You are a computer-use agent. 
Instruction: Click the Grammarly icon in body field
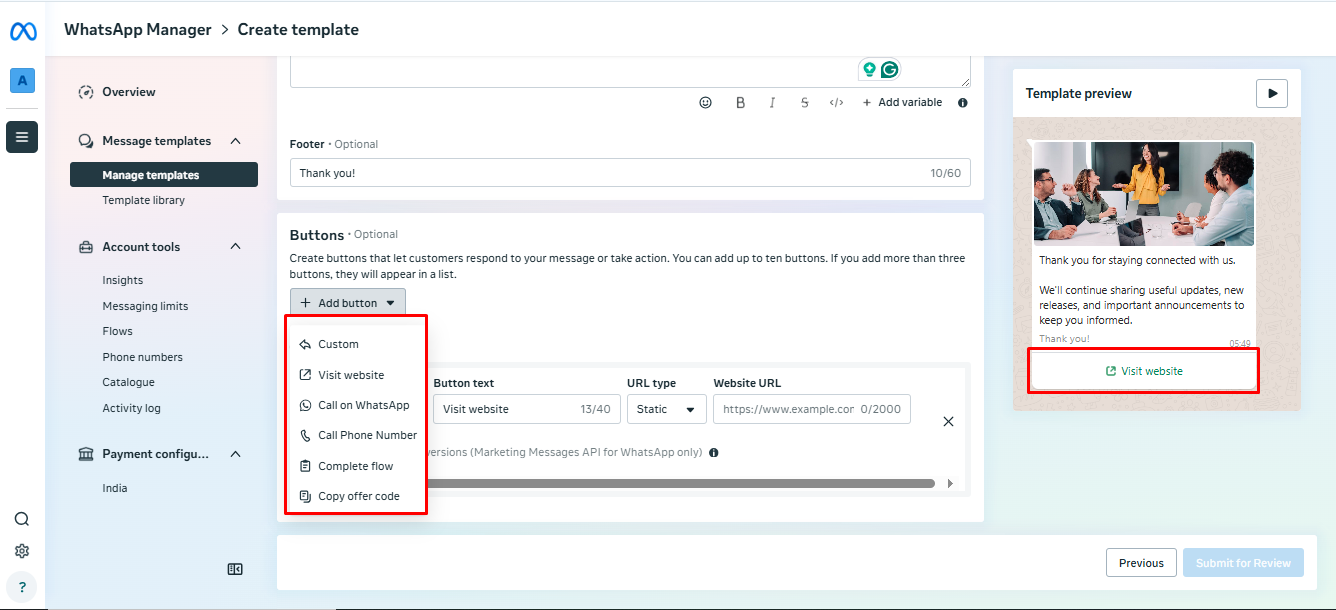pos(889,70)
